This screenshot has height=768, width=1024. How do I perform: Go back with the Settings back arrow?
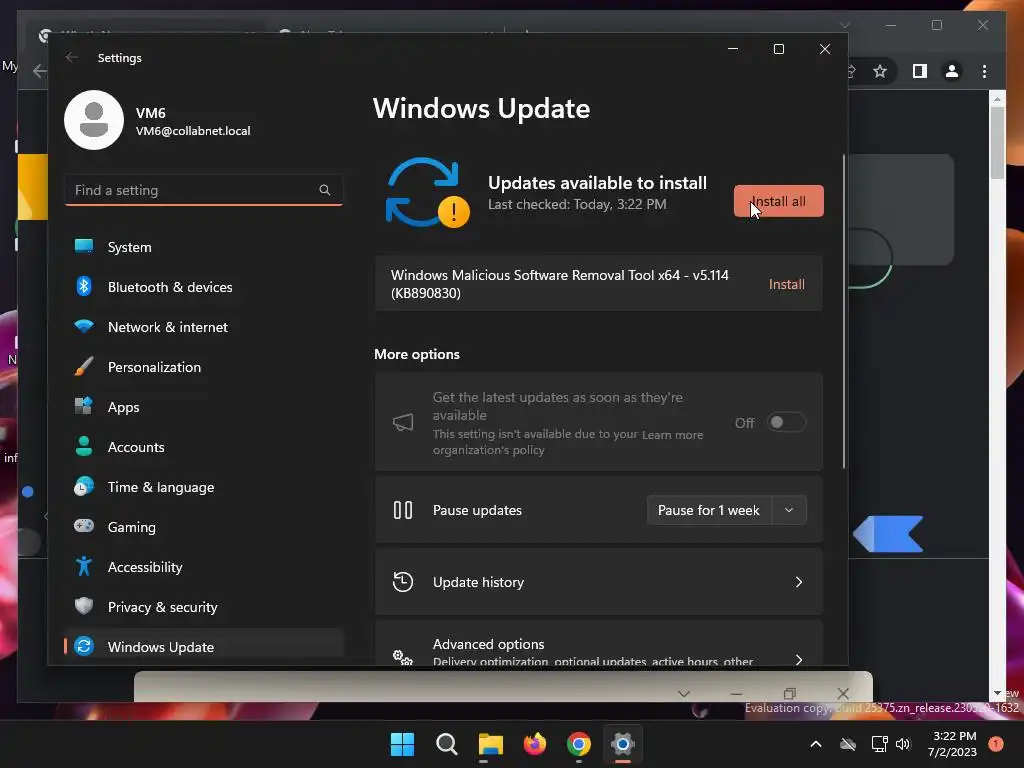(x=72, y=57)
